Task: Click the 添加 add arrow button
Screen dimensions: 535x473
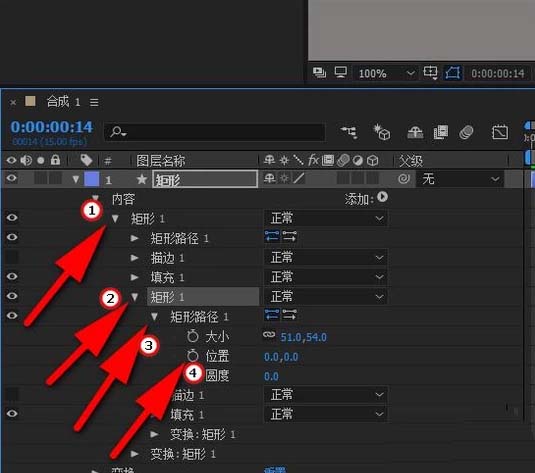Action: click(x=382, y=197)
